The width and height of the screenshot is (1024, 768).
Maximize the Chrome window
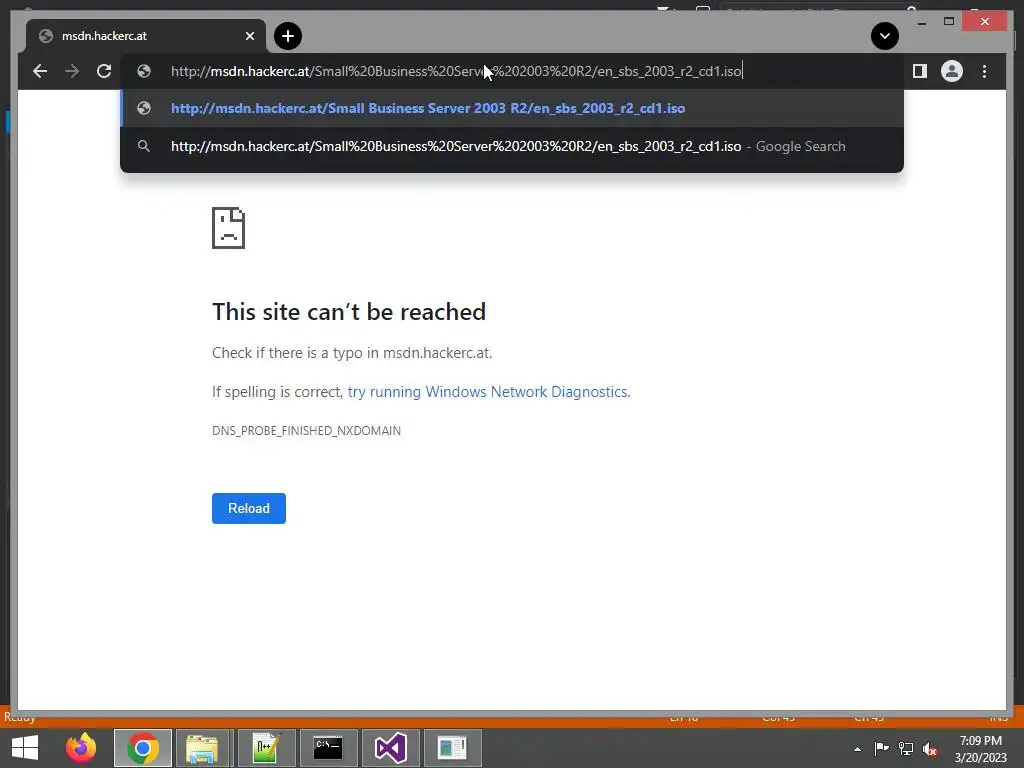click(x=949, y=22)
